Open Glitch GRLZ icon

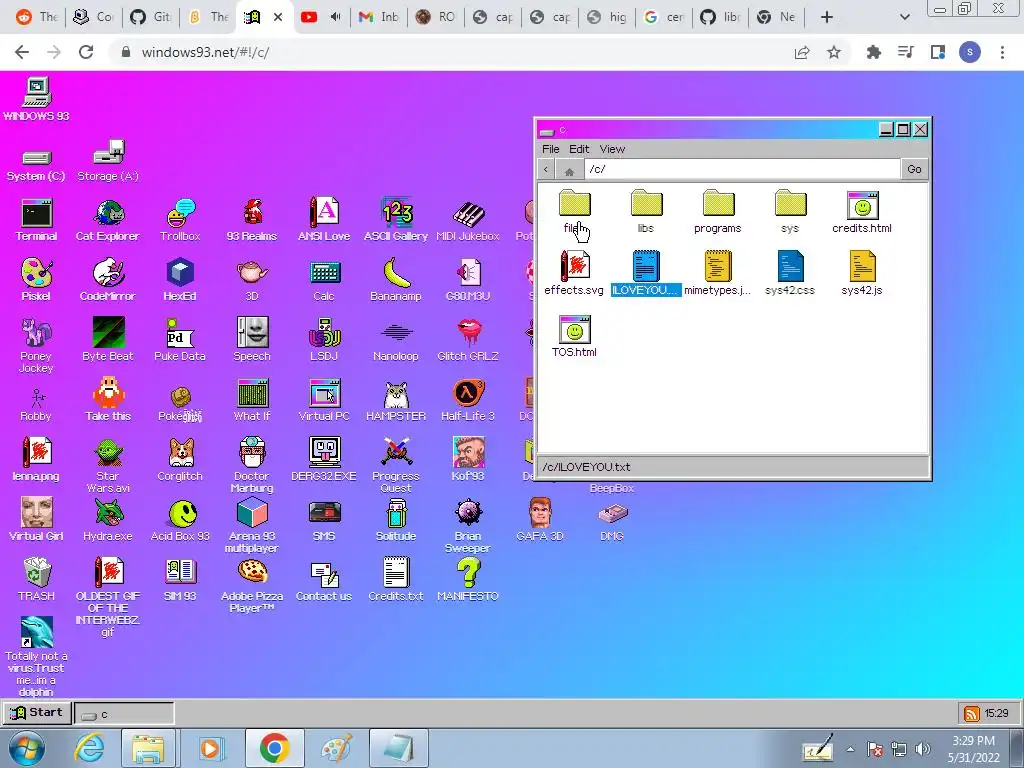click(468, 340)
